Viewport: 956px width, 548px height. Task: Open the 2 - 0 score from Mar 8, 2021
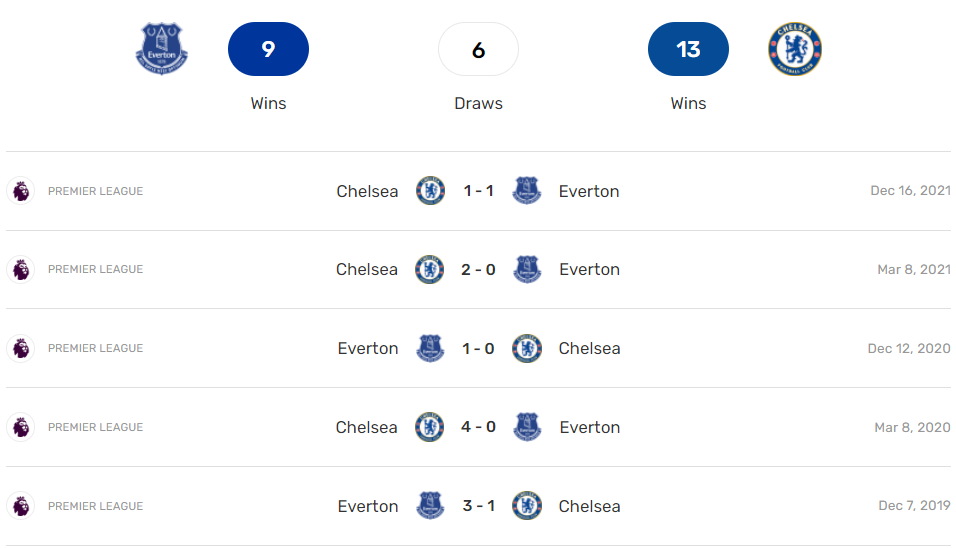click(x=479, y=269)
